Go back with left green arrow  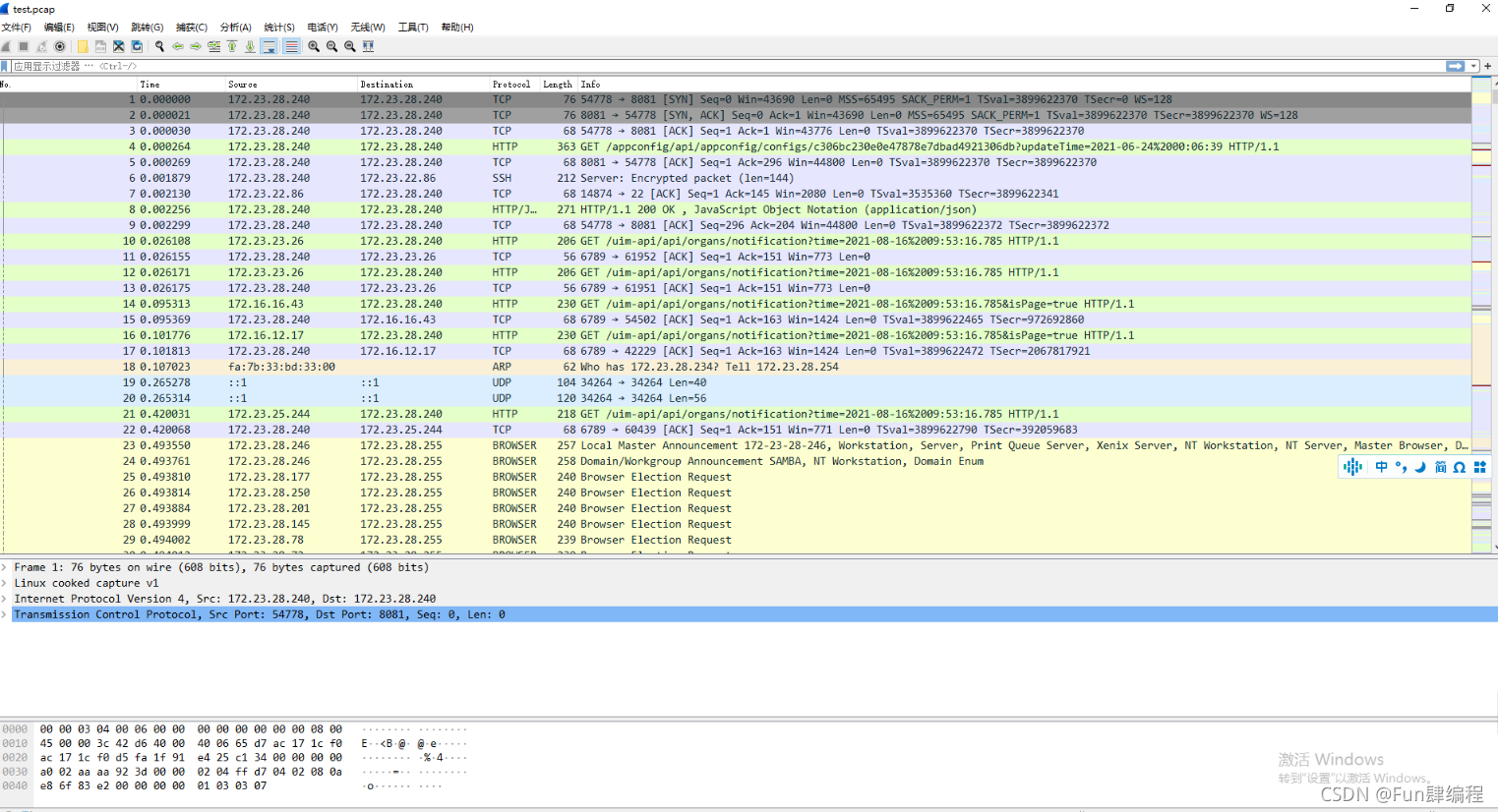coord(178,46)
